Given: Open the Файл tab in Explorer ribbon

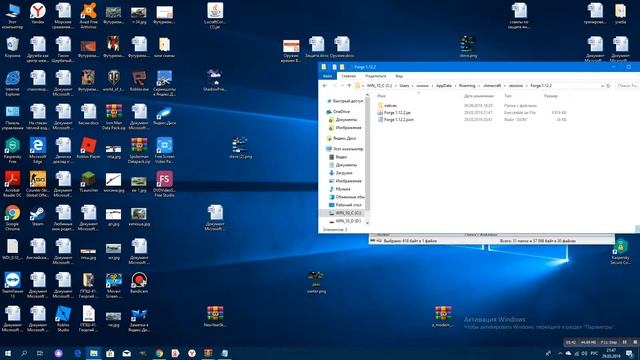Looking at the screenshot, I should 327,76.
